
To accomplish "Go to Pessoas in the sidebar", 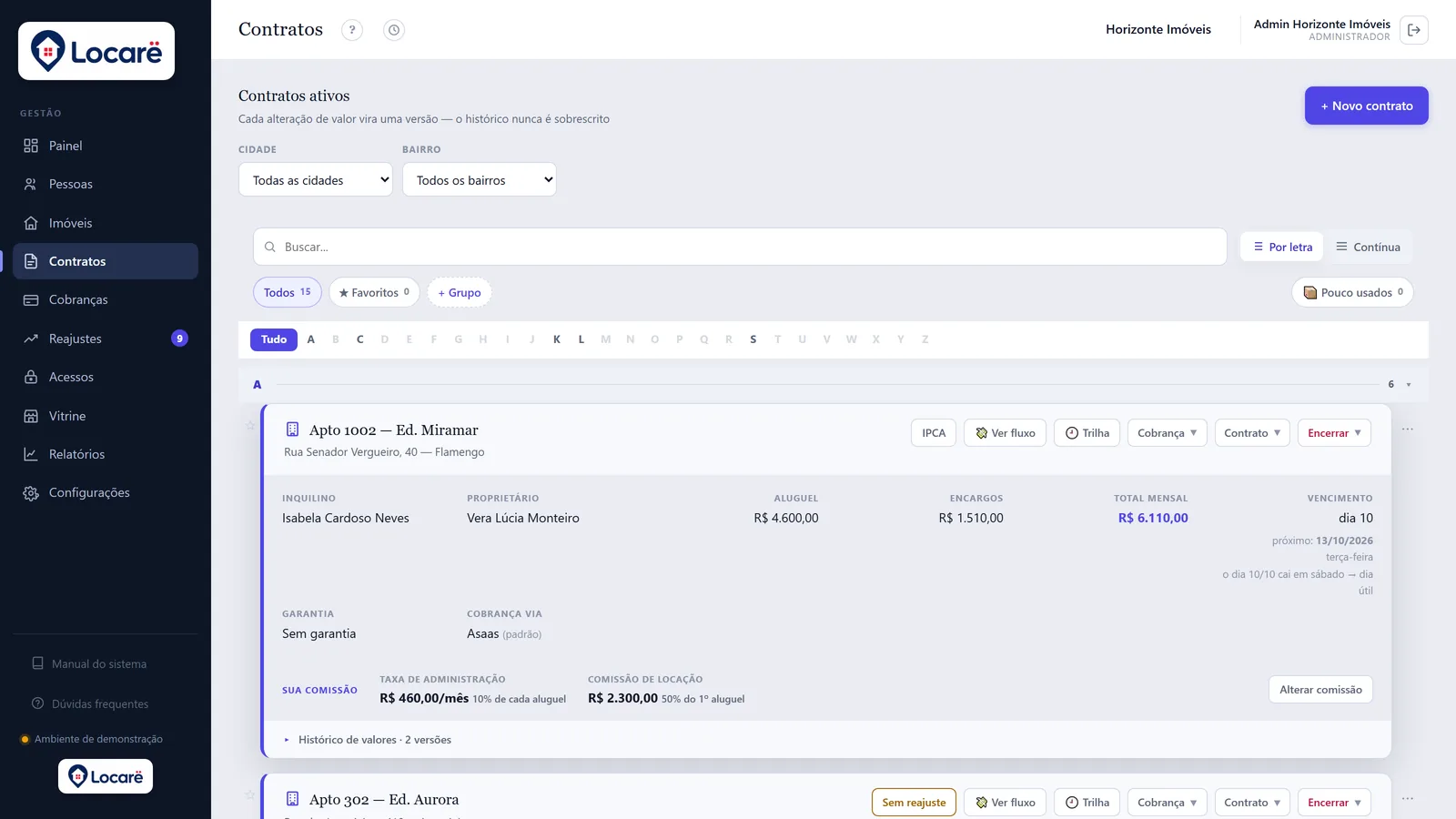I will (106, 184).
